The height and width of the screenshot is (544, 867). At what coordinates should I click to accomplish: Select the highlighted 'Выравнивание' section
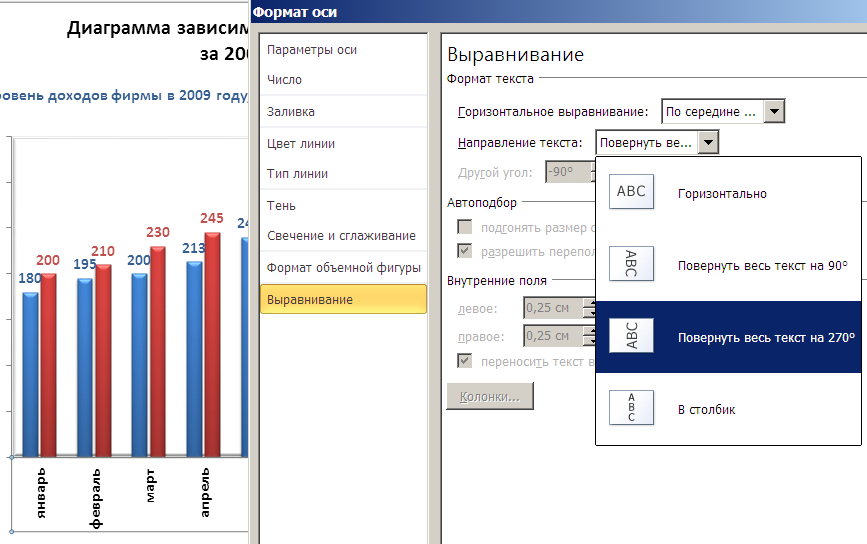(343, 299)
